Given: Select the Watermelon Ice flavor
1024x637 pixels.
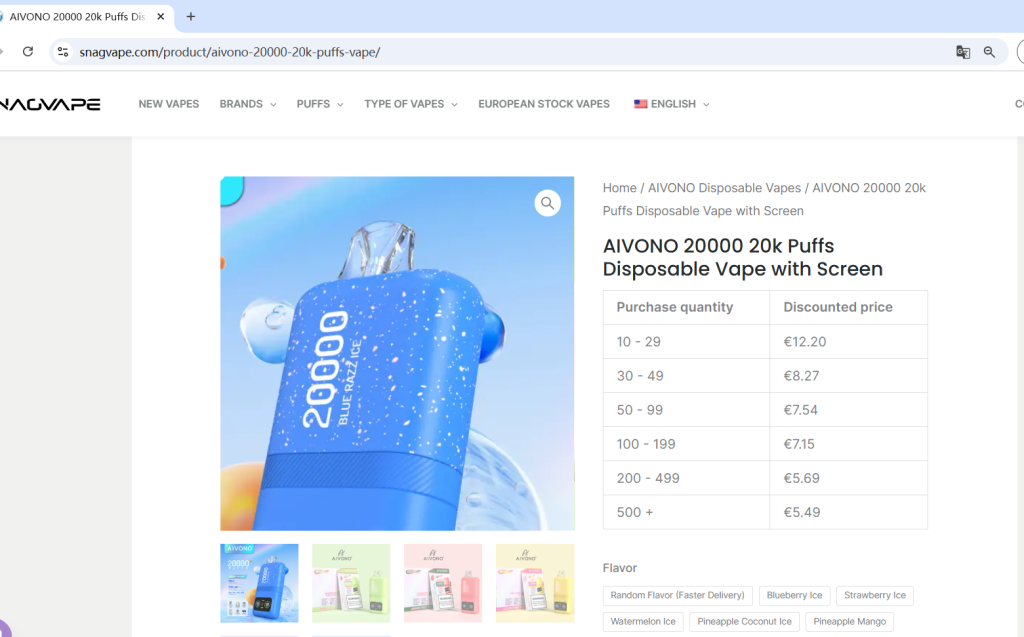Looking at the screenshot, I should pyautogui.click(x=643, y=621).
